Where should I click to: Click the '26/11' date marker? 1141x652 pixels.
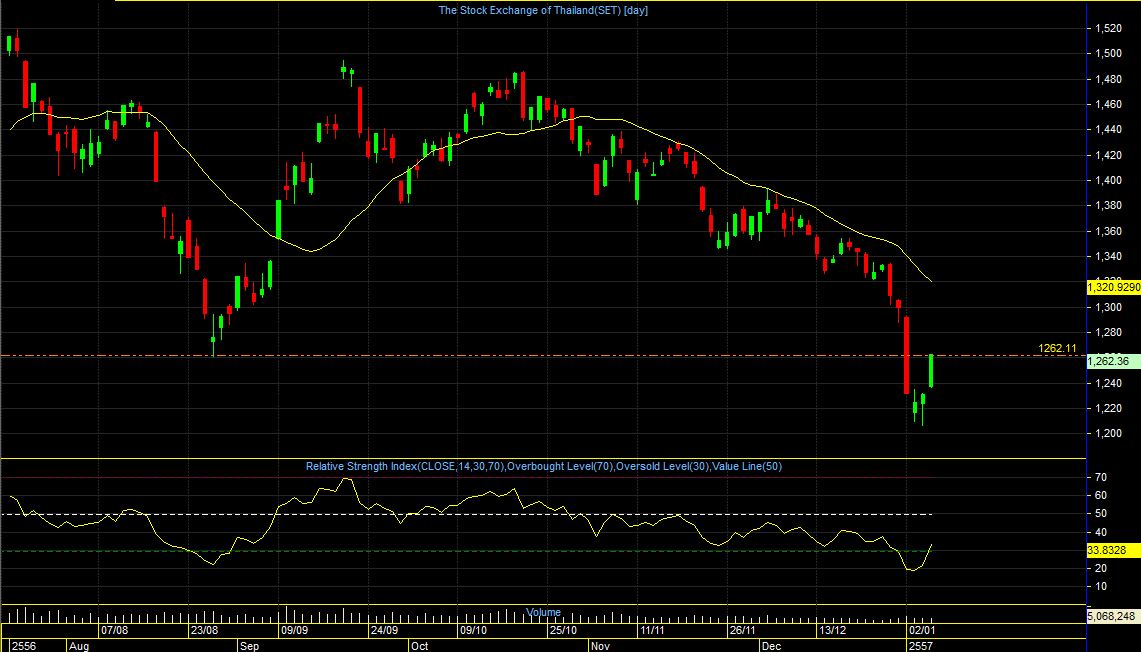[742, 629]
